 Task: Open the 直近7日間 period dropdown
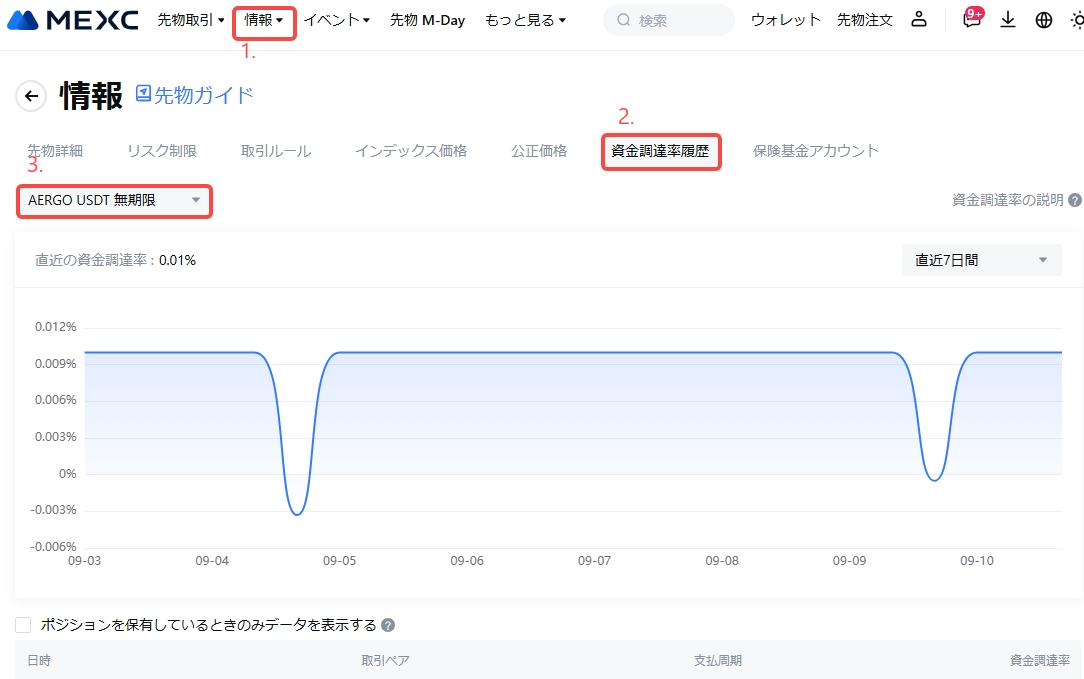point(981,260)
